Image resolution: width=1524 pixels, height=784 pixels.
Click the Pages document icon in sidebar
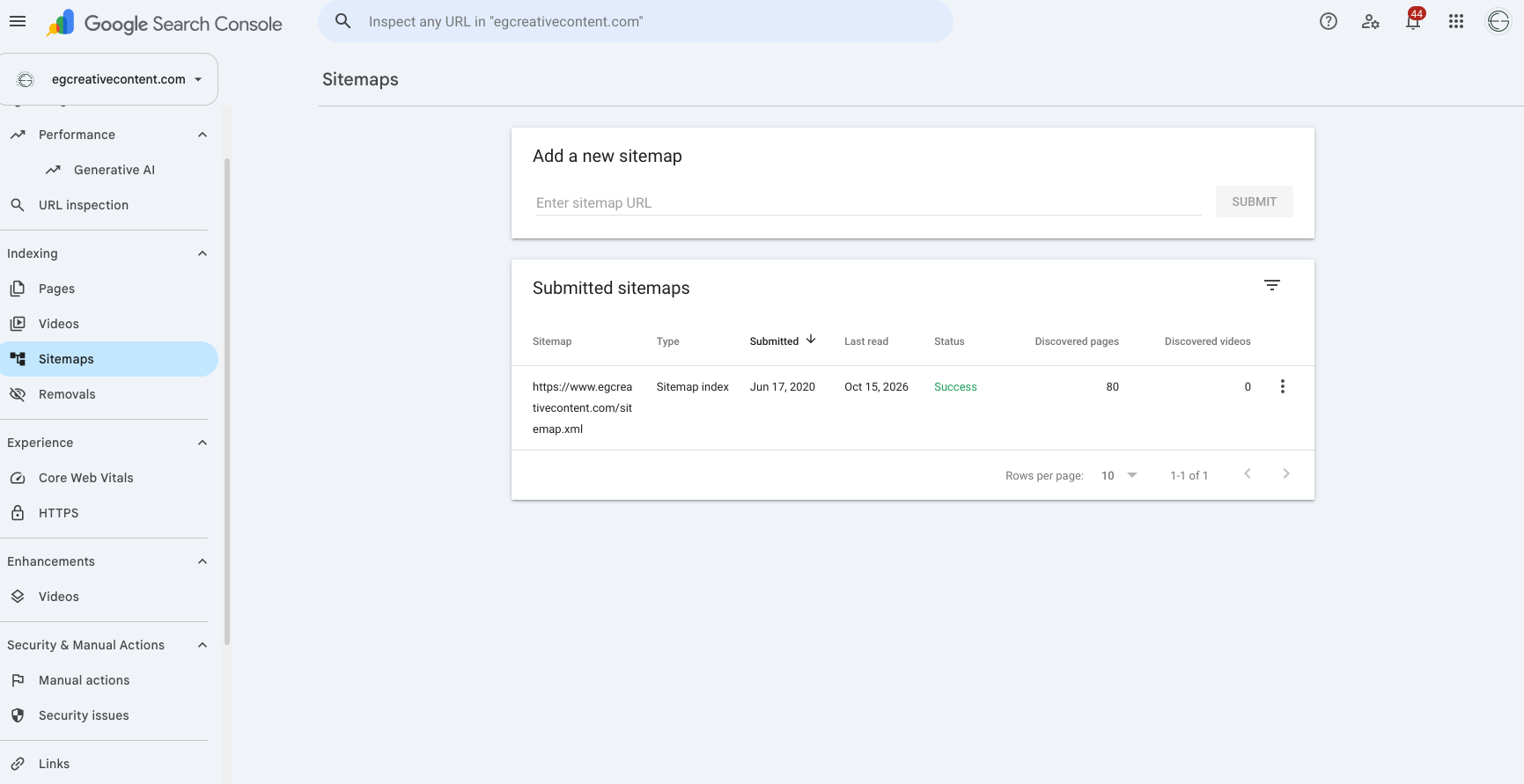click(x=18, y=289)
